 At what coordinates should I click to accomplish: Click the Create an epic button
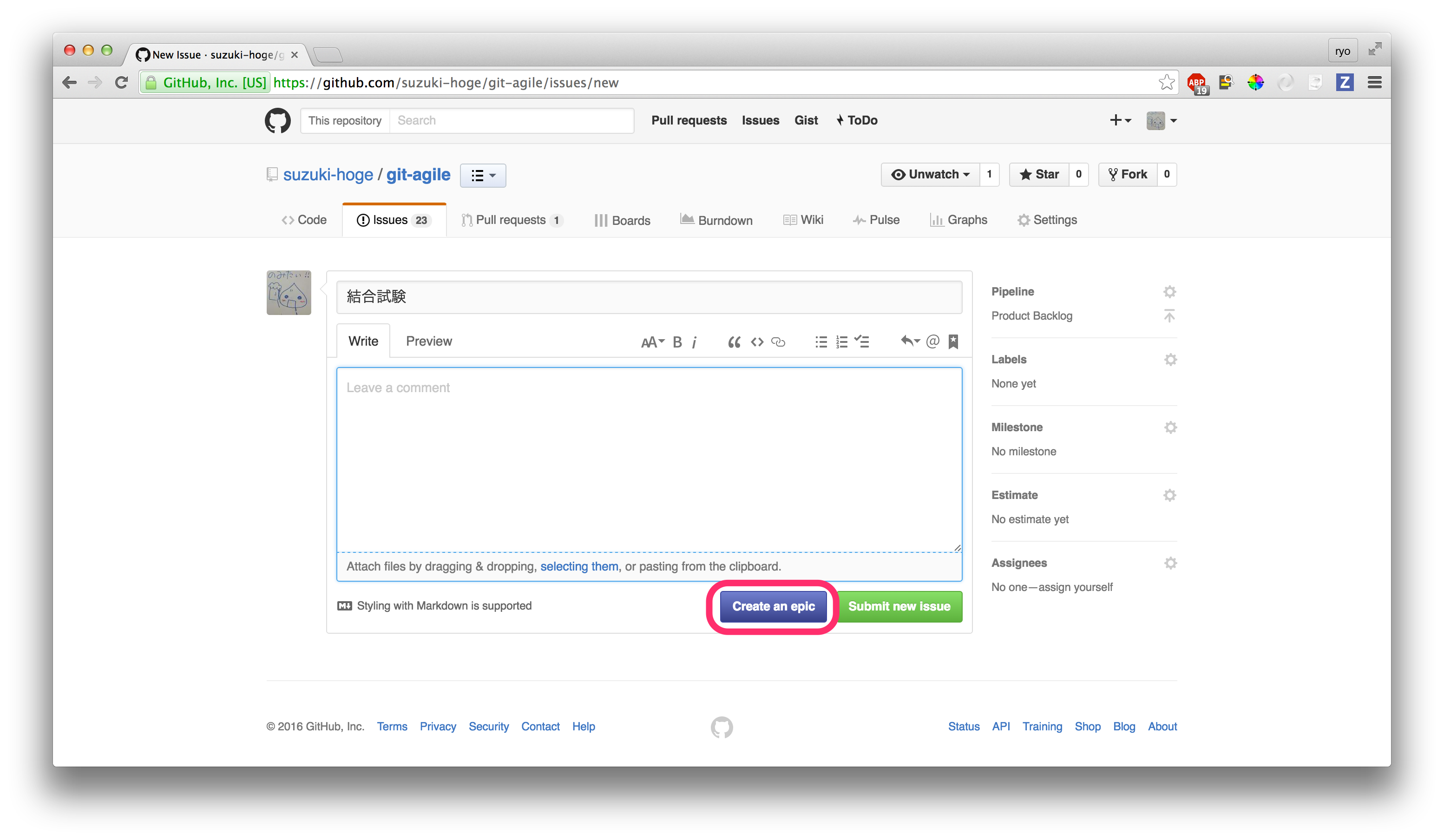(x=773, y=606)
